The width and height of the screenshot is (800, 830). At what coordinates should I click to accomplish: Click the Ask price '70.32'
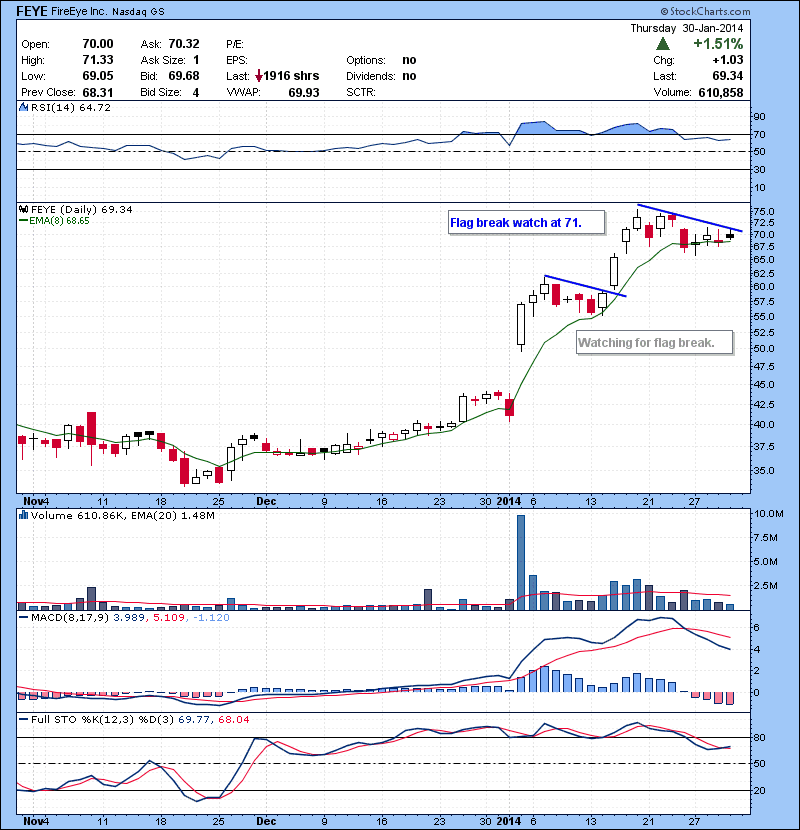pyautogui.click(x=184, y=44)
